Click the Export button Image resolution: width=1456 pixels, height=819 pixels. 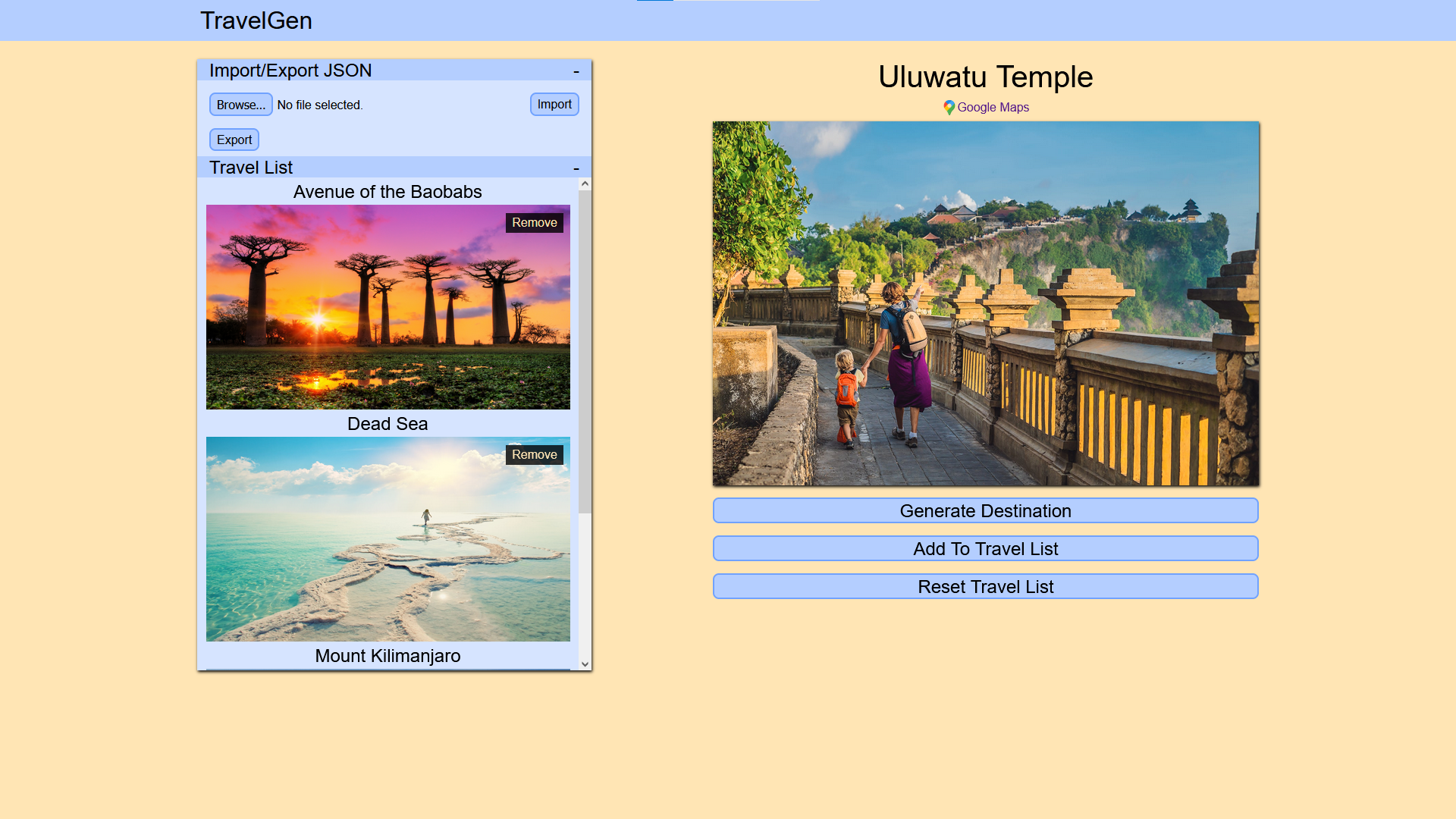(x=234, y=140)
